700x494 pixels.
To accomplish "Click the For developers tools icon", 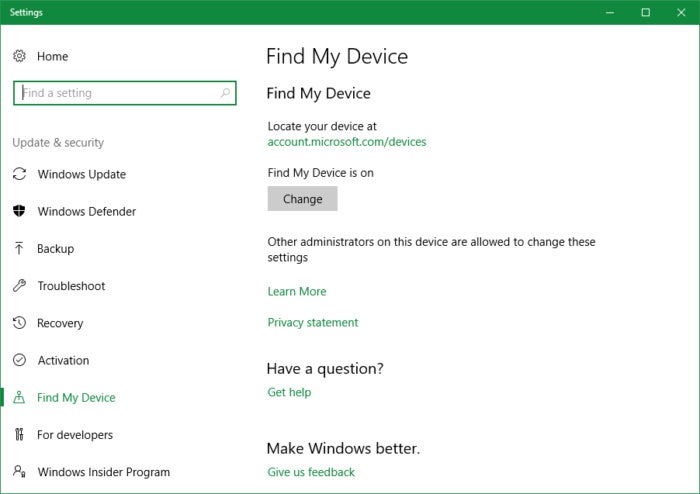I will tap(19, 434).
